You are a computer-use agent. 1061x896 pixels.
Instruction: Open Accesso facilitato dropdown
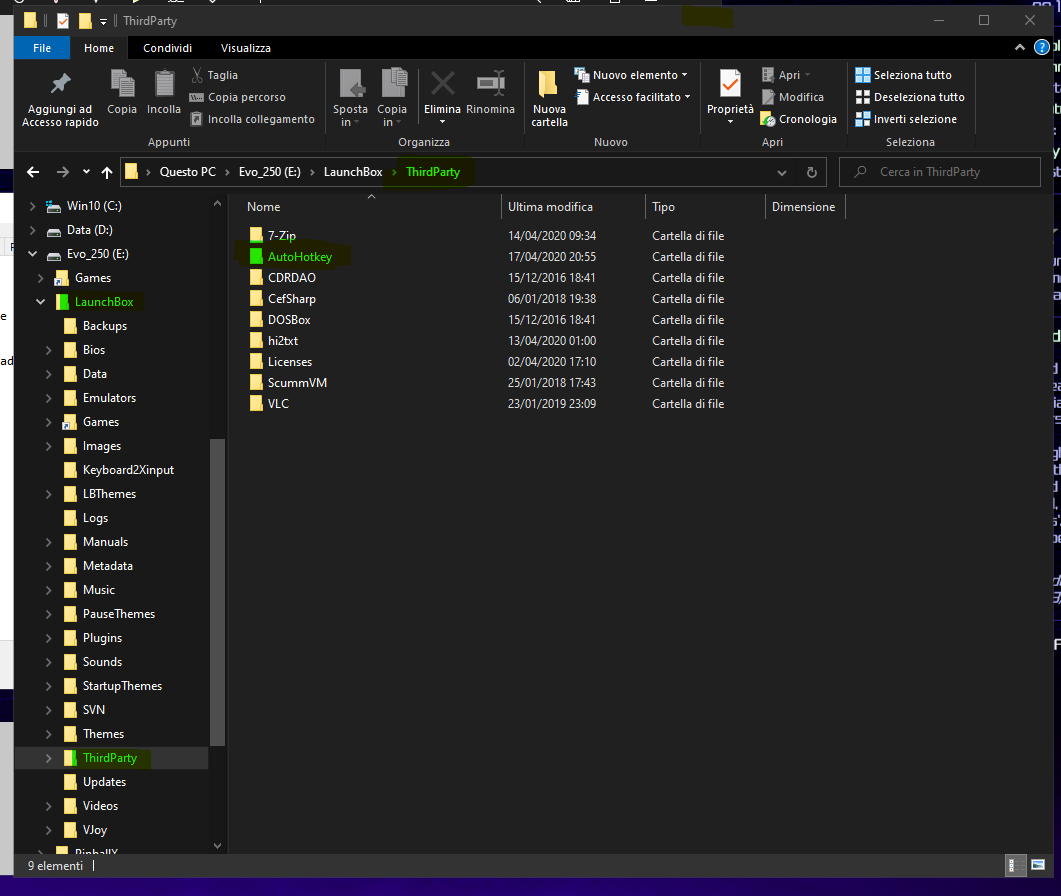(x=633, y=97)
